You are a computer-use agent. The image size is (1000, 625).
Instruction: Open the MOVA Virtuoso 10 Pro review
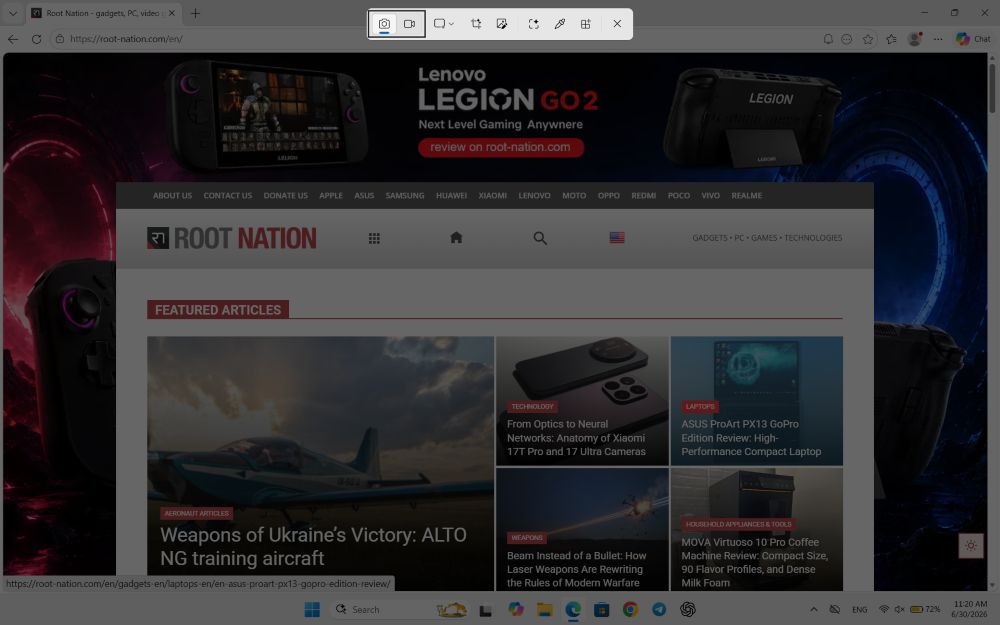click(754, 562)
